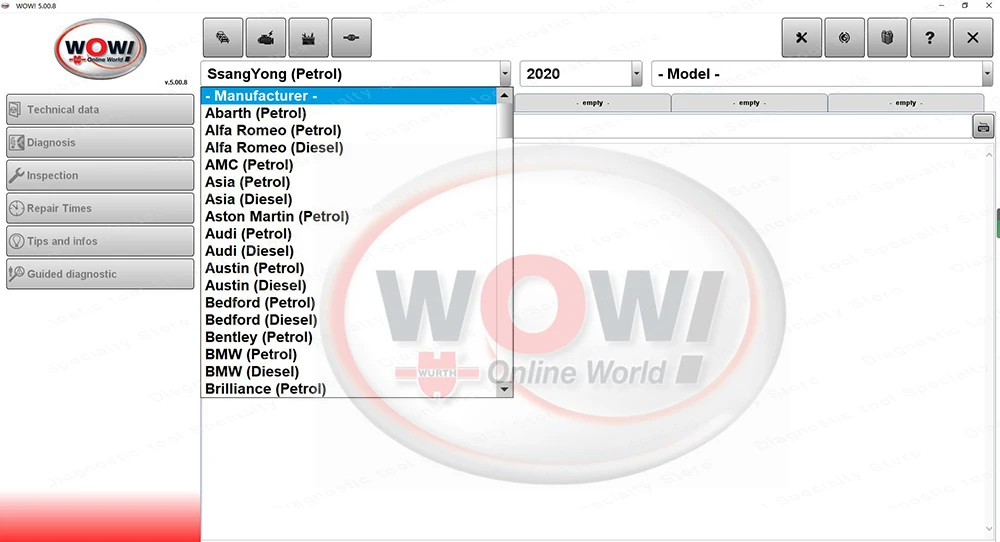Open the Inspection section

[x=100, y=175]
